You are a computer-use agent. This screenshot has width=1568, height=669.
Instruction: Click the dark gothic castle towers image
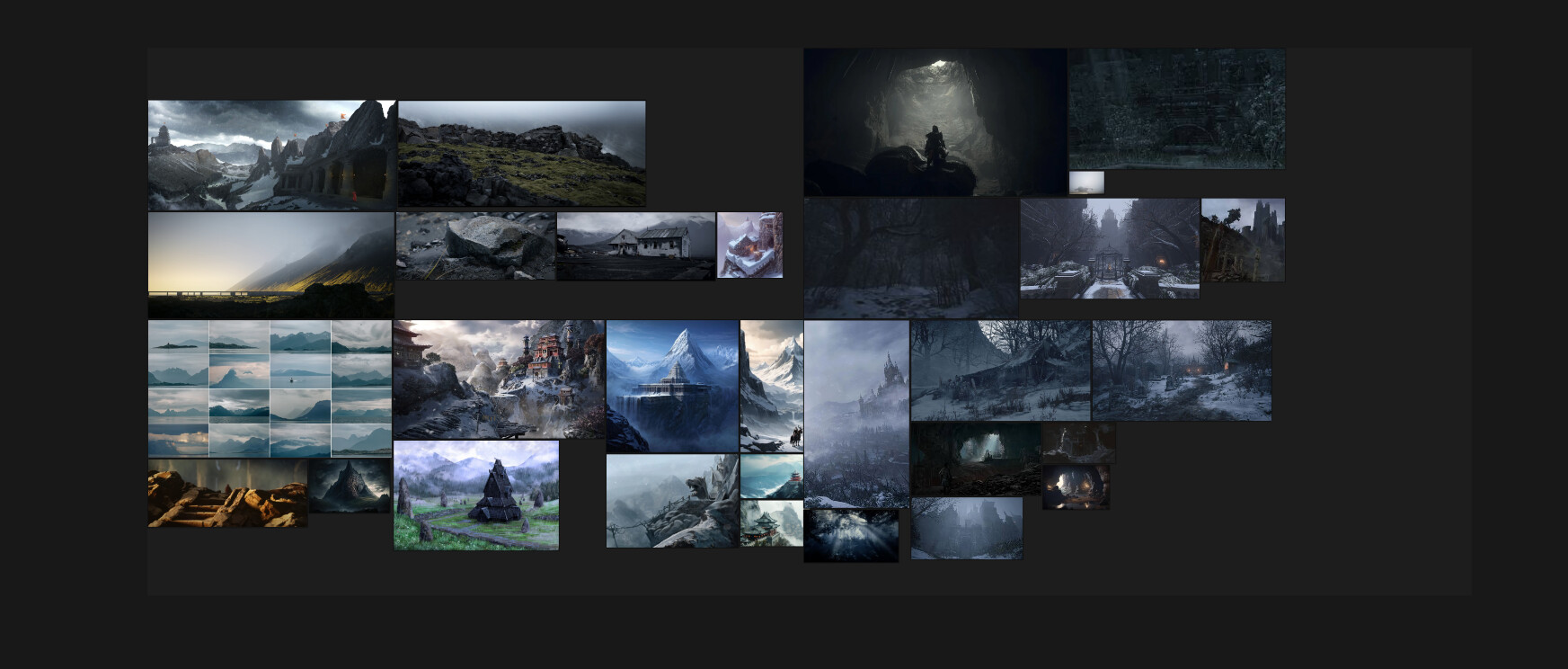pyautogui.click(x=1243, y=240)
